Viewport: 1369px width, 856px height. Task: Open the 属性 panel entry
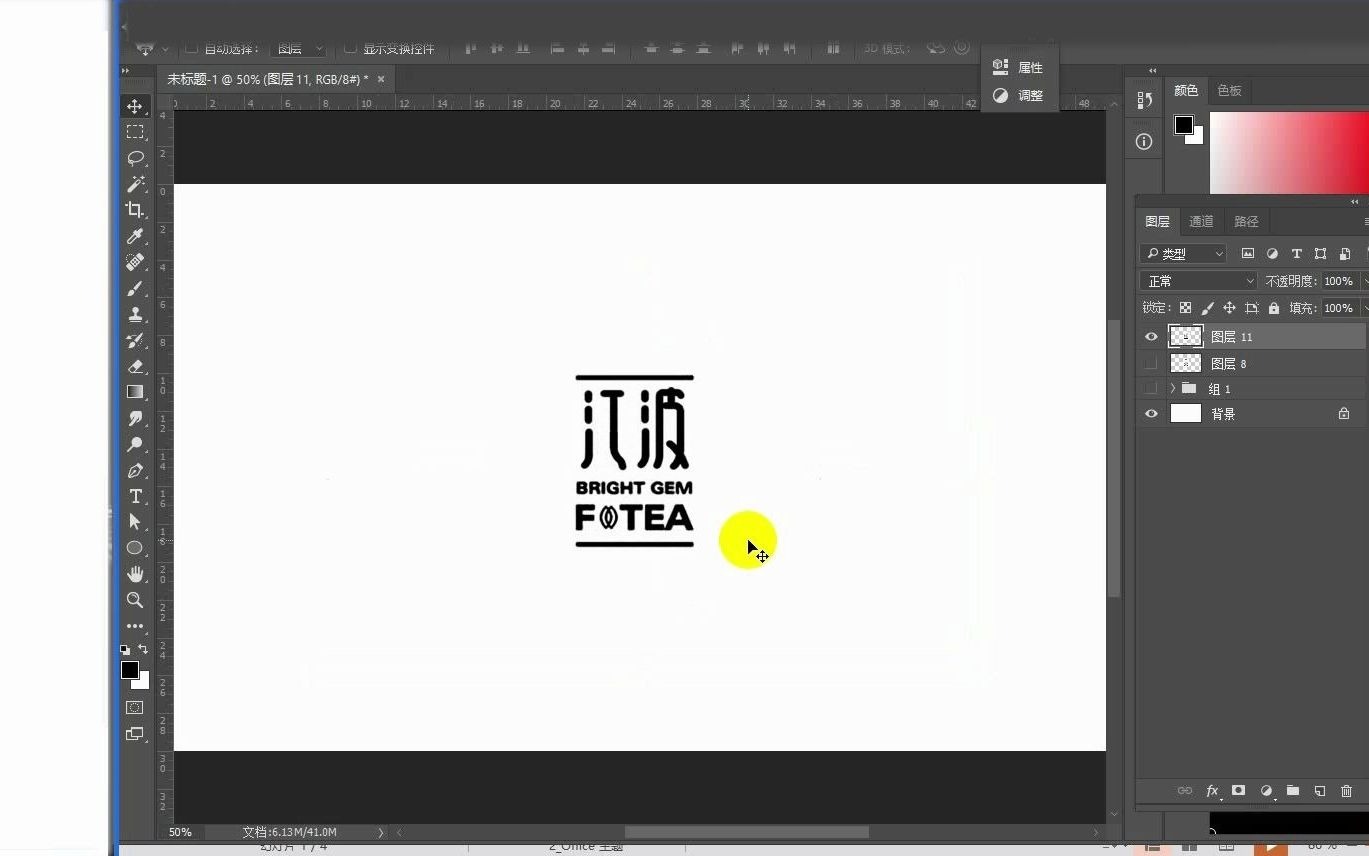point(1018,67)
